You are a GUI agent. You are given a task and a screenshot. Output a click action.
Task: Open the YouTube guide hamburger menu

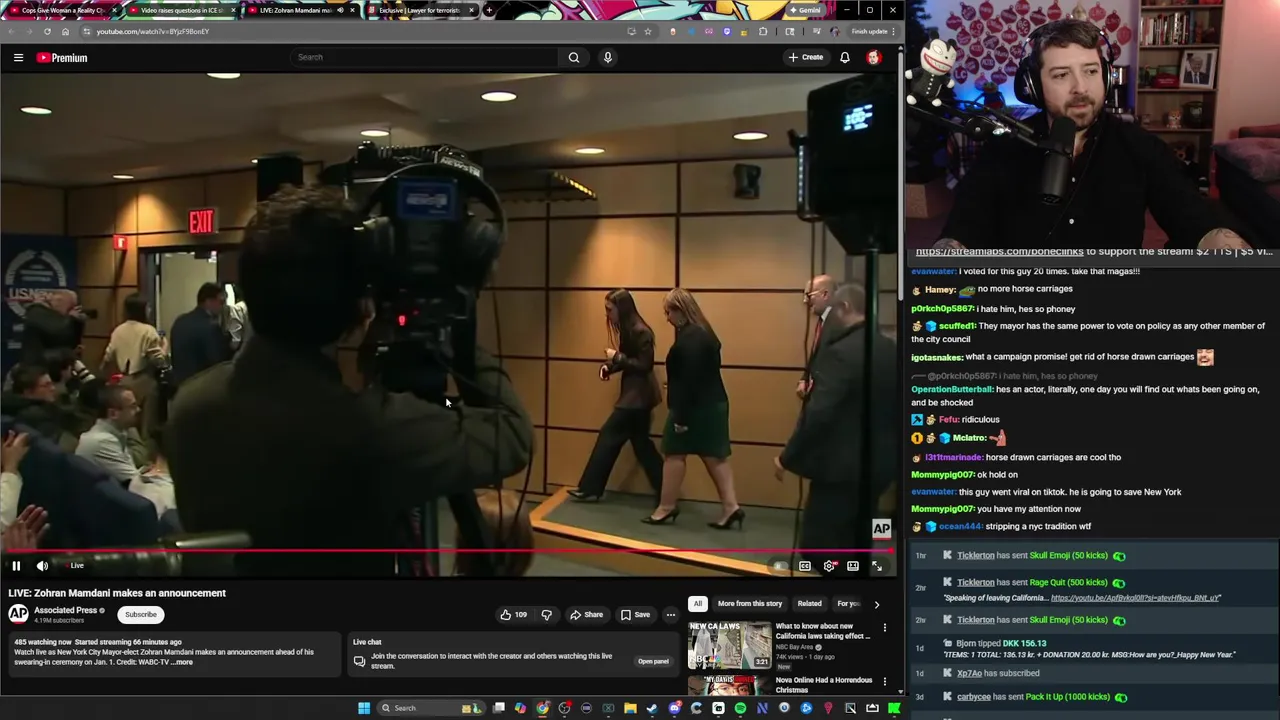[18, 58]
